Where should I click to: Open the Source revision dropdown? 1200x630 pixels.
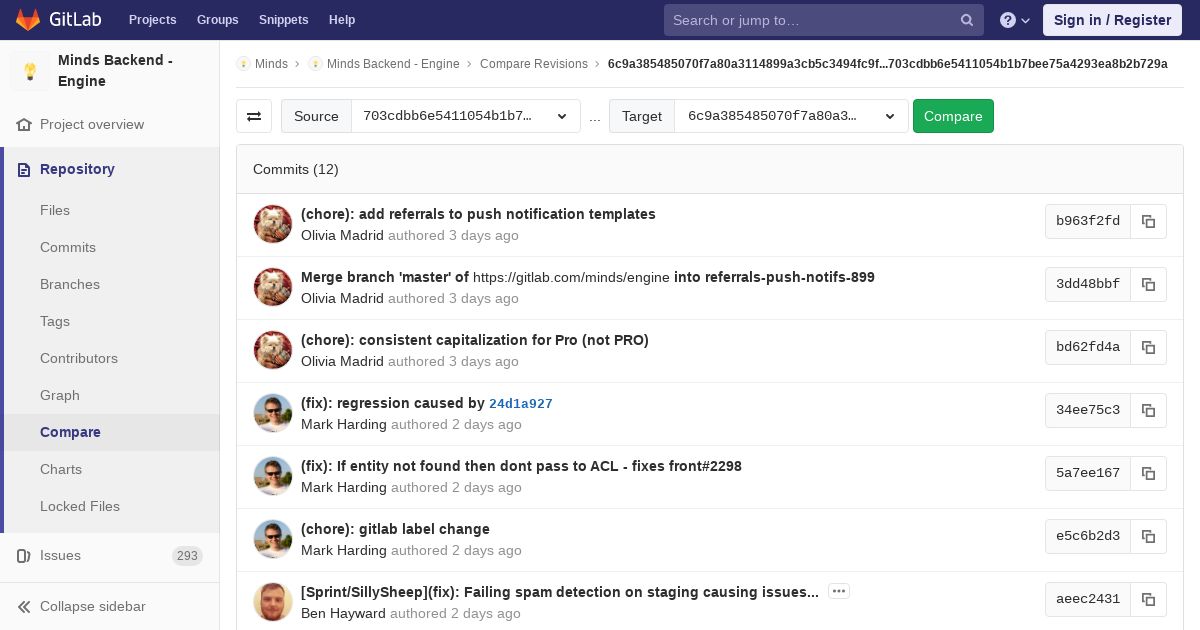point(466,116)
